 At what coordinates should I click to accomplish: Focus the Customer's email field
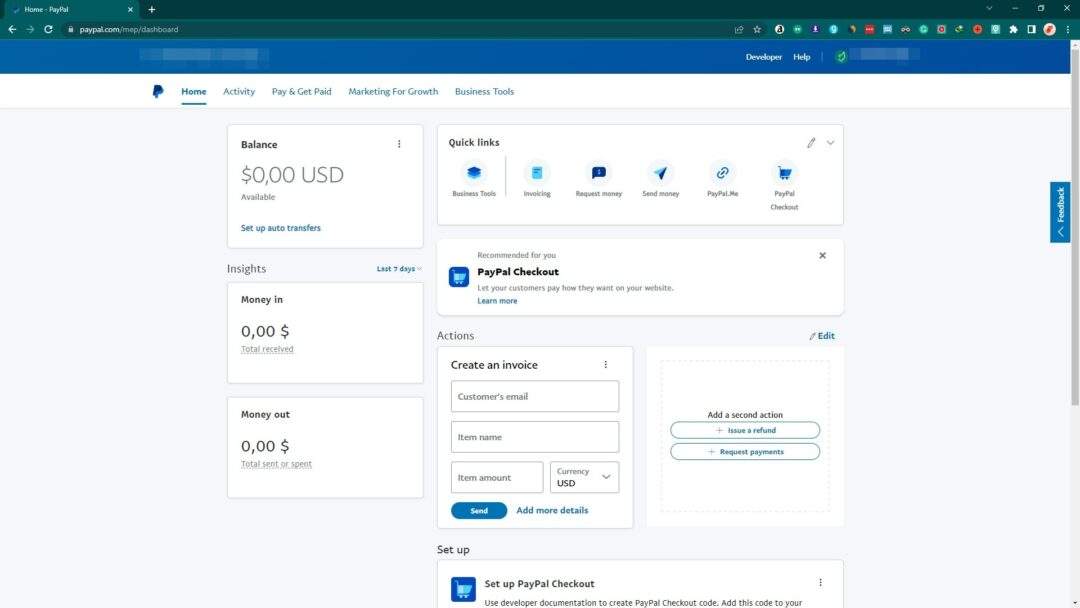pyautogui.click(x=534, y=397)
